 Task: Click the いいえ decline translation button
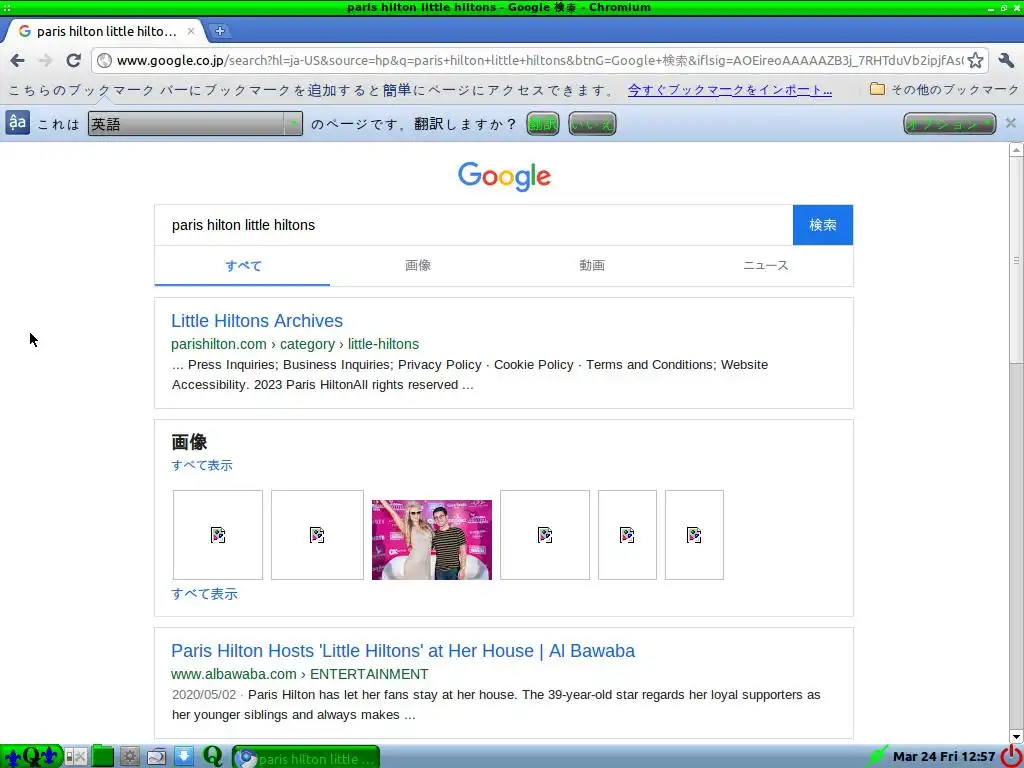(592, 123)
